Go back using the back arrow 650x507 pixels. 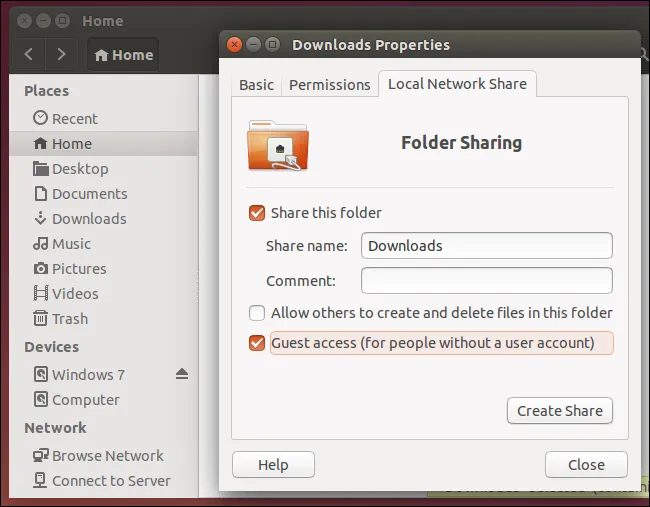[x=29, y=55]
